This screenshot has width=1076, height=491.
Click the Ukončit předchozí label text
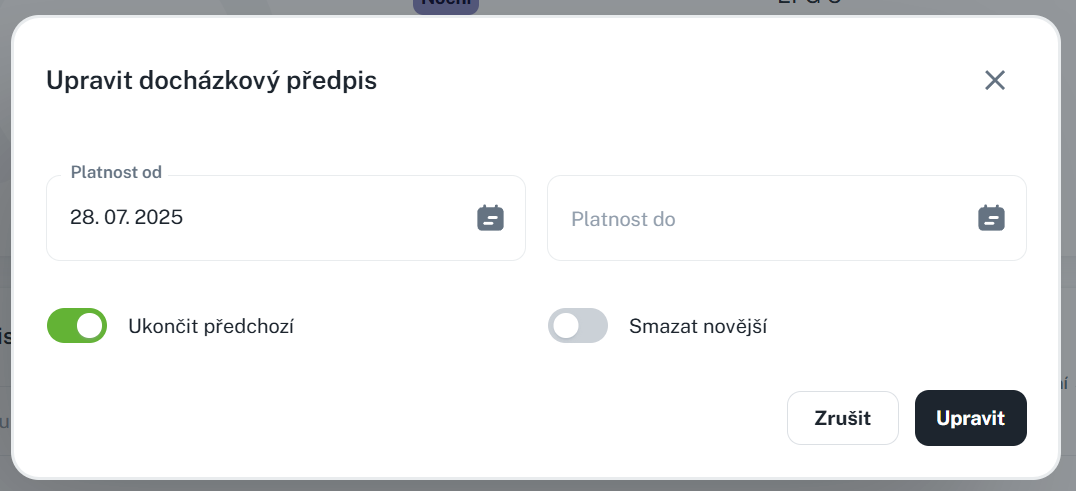tap(211, 326)
